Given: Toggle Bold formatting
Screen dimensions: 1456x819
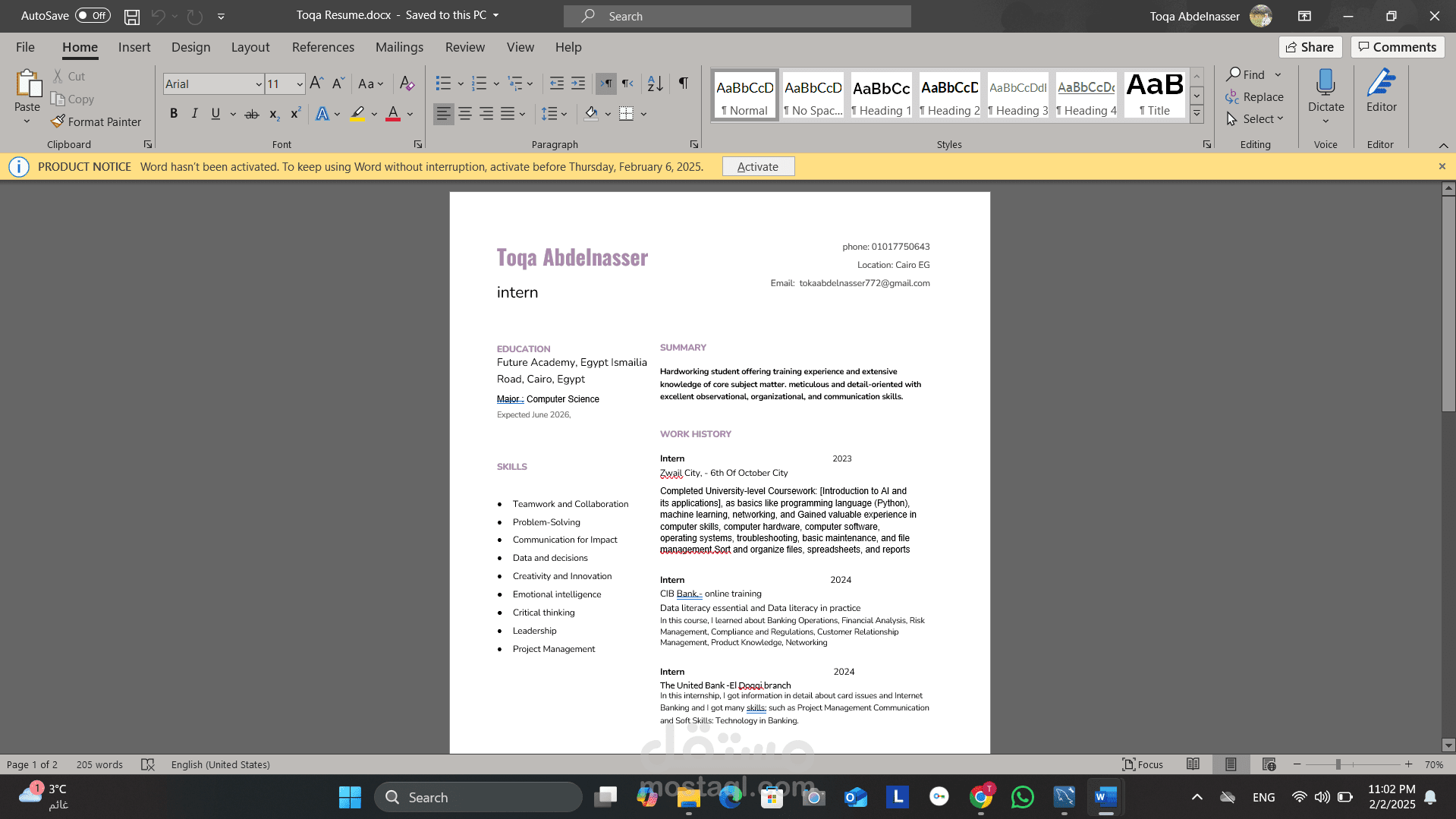Looking at the screenshot, I should pyautogui.click(x=174, y=114).
